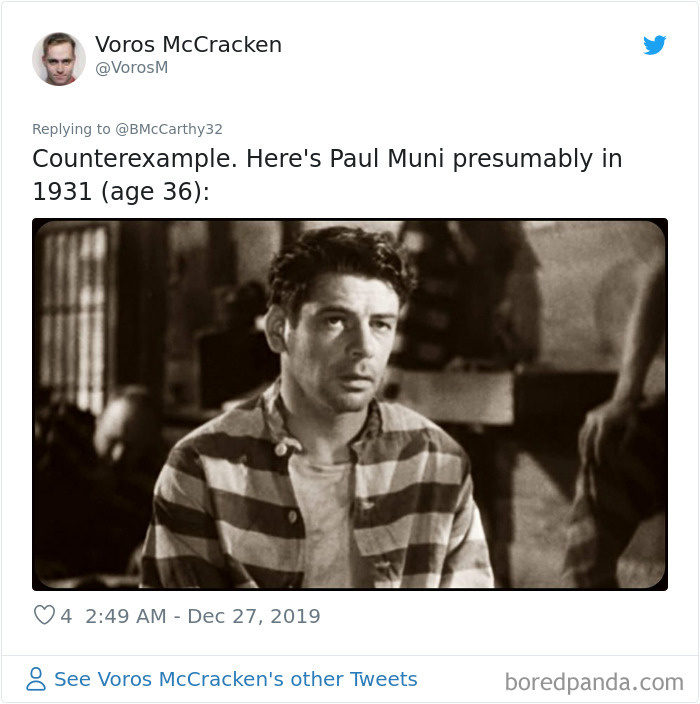Open the Paul Muni photo

pos(350,404)
